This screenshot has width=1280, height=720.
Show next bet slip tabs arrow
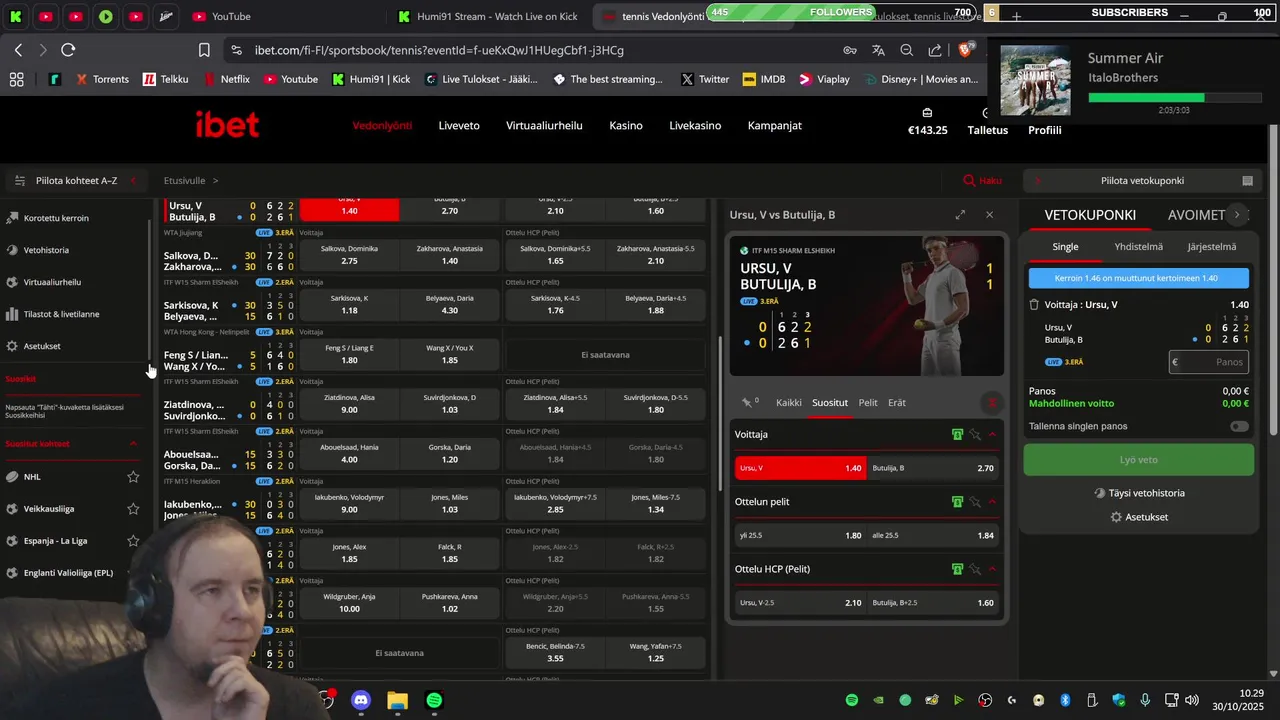tap(1237, 215)
